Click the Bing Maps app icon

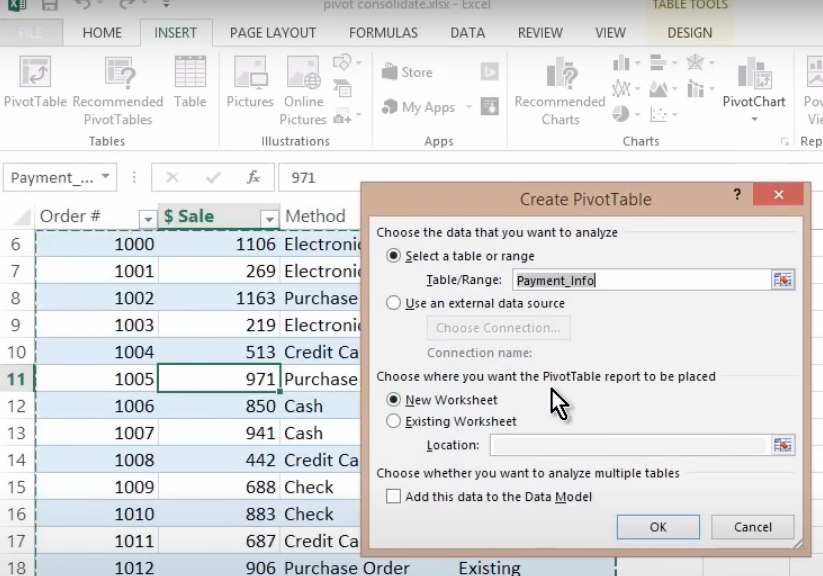[x=489, y=71]
